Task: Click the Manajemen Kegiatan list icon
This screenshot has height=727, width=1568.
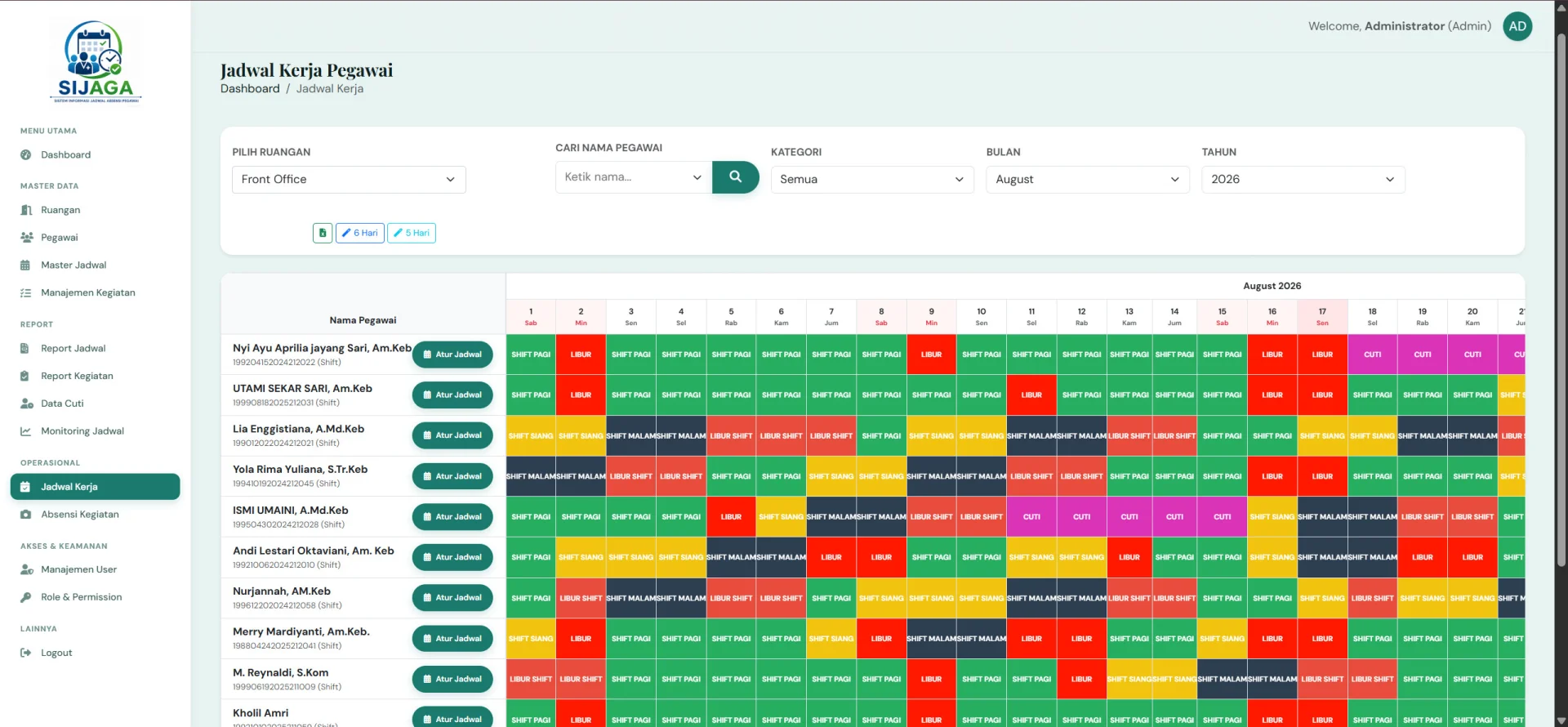Action: [26, 292]
